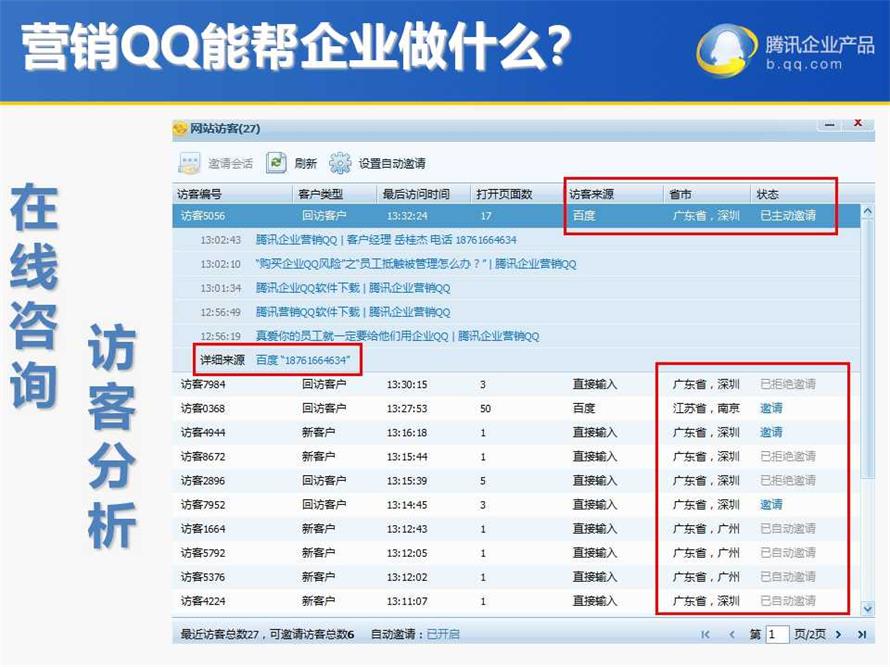890x667 pixels.
Task: Open auto-invite settings gear icon
Action: [340, 163]
